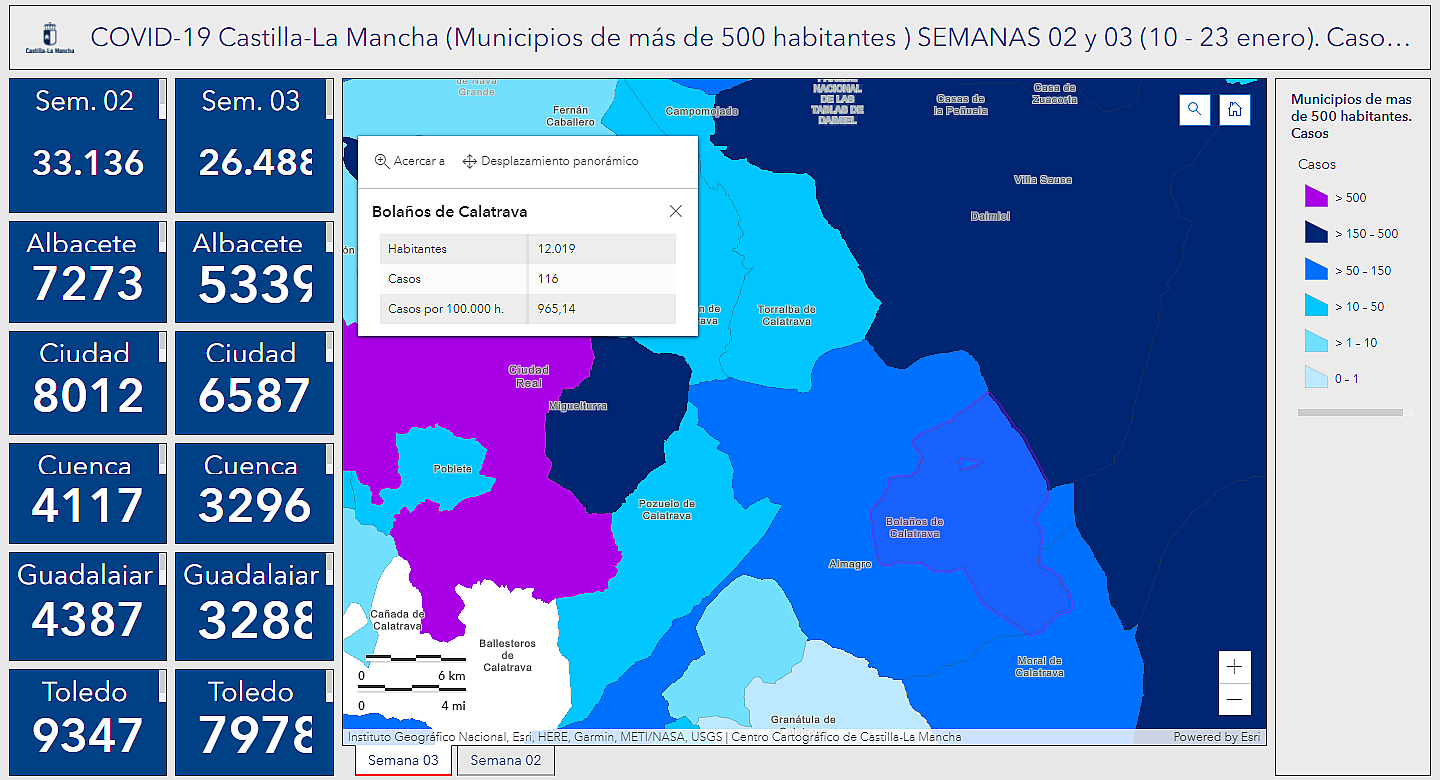
Task: Close the Bolaños de Calatrava popup
Action: coord(675,211)
